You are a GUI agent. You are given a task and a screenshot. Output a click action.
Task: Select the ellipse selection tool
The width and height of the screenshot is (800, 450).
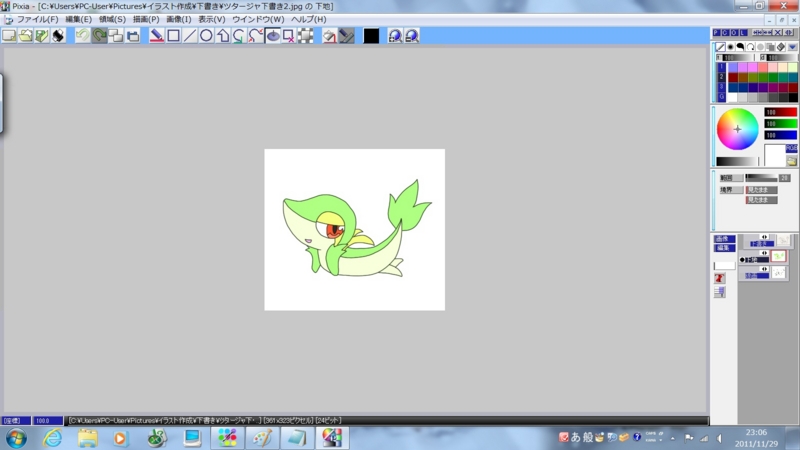pos(206,35)
